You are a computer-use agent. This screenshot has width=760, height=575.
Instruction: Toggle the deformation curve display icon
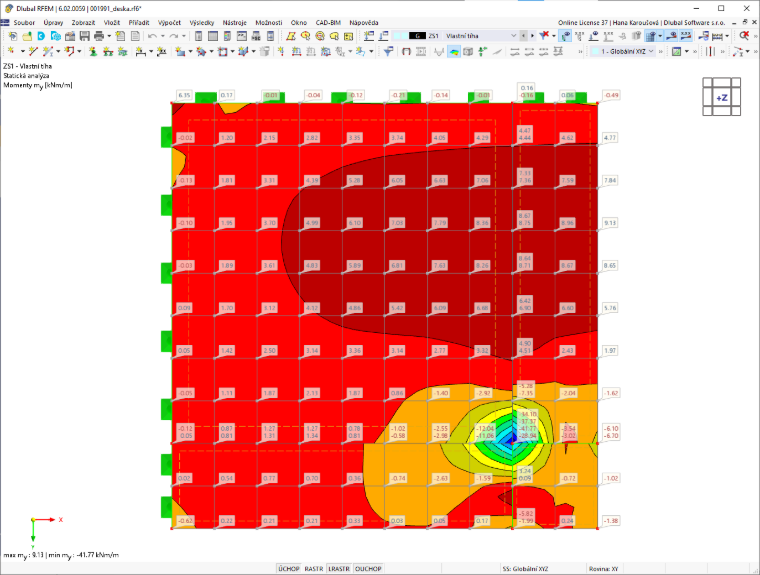pos(439,51)
